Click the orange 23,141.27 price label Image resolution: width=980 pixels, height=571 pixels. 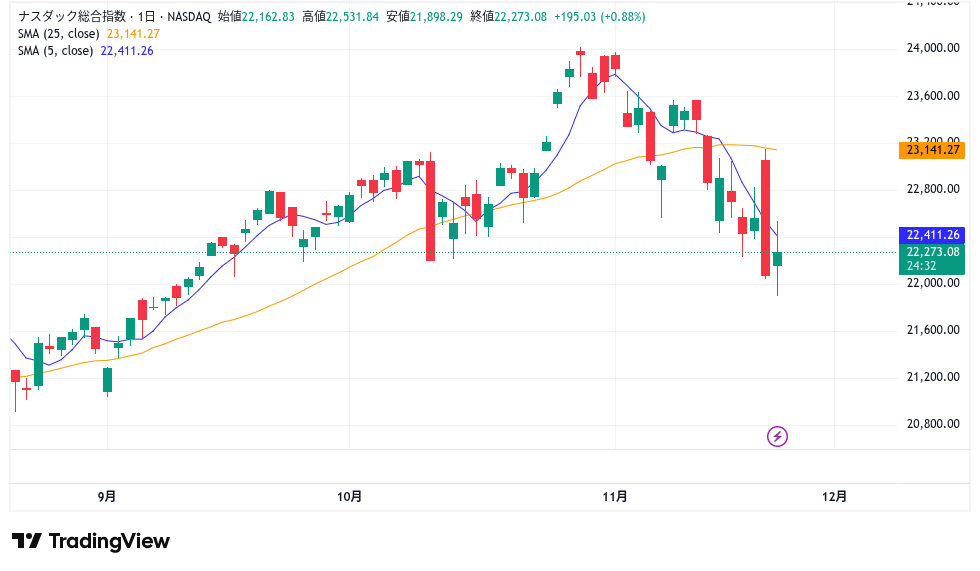(x=932, y=150)
